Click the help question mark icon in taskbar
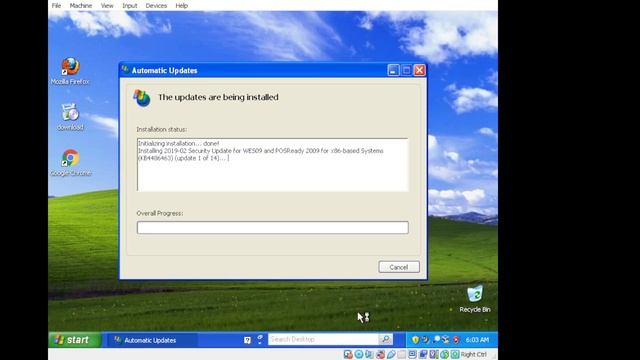This screenshot has height=360, width=640. coord(247,340)
